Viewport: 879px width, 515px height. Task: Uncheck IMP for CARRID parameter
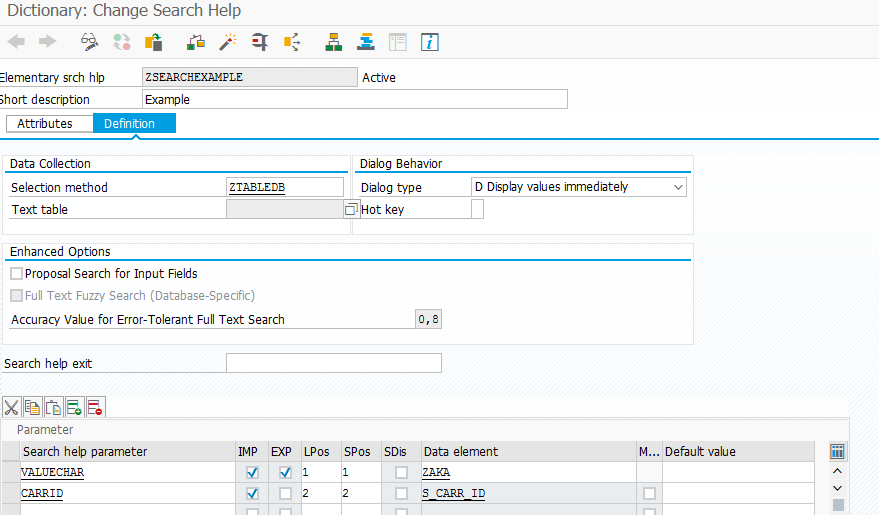pyautogui.click(x=252, y=494)
